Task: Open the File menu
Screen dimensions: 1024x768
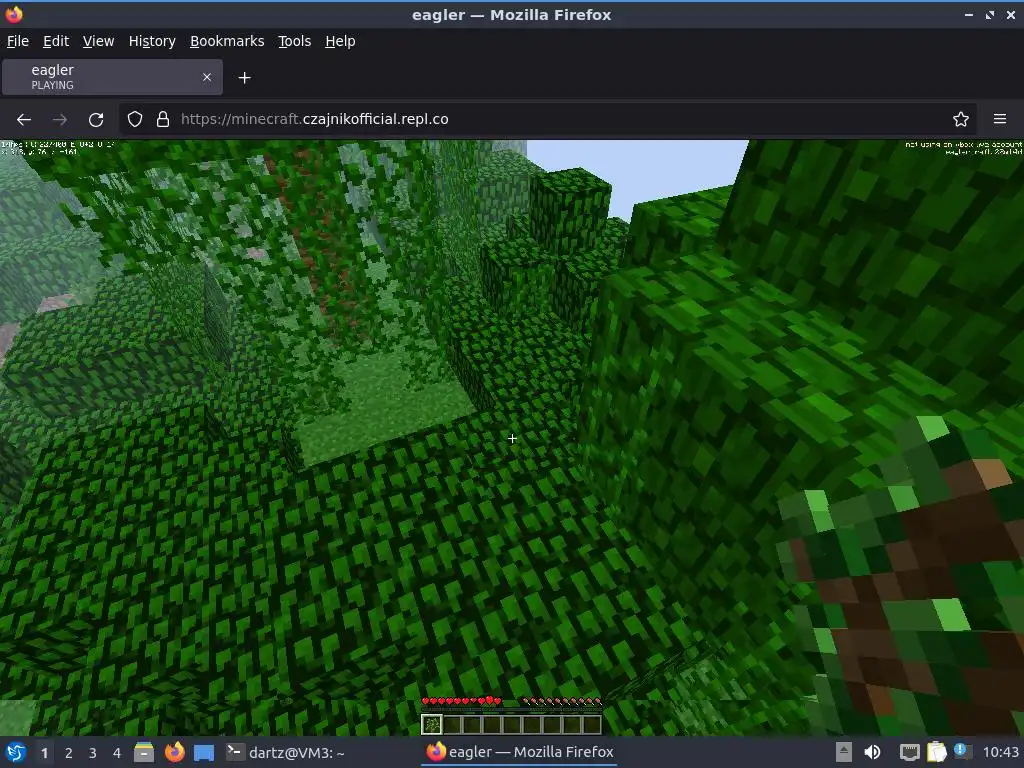Action: pyautogui.click(x=18, y=41)
